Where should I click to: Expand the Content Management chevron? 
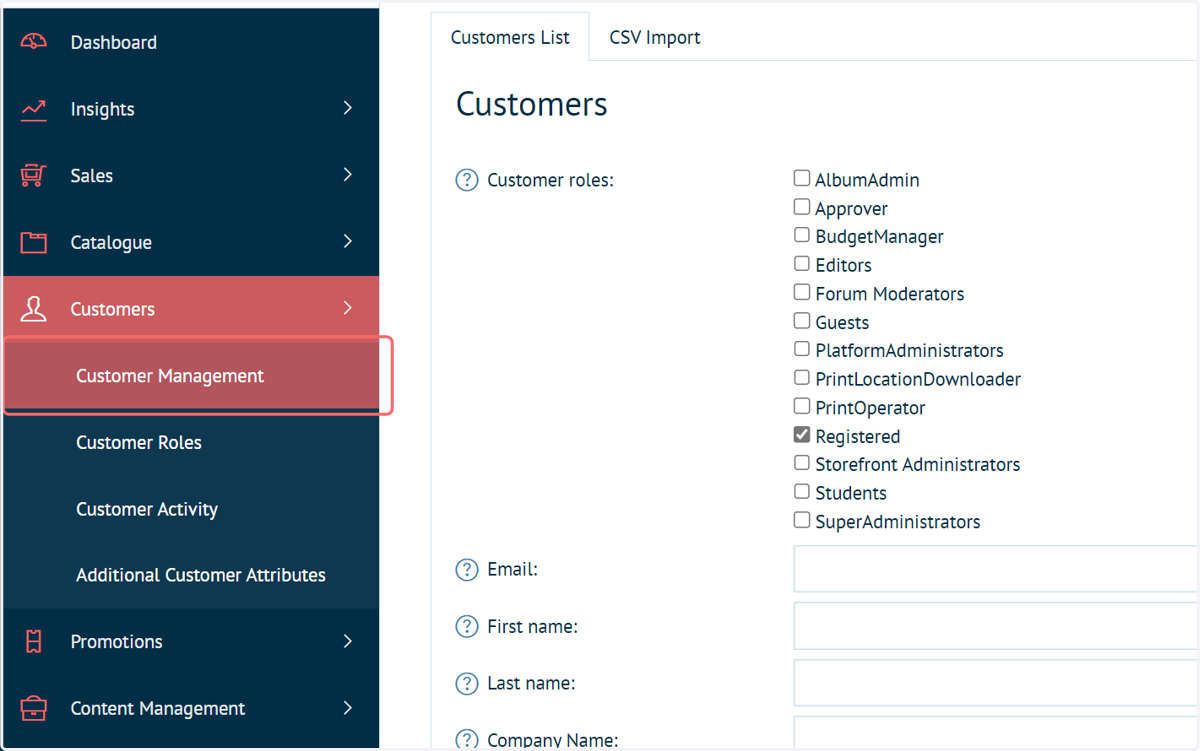pyautogui.click(x=348, y=708)
